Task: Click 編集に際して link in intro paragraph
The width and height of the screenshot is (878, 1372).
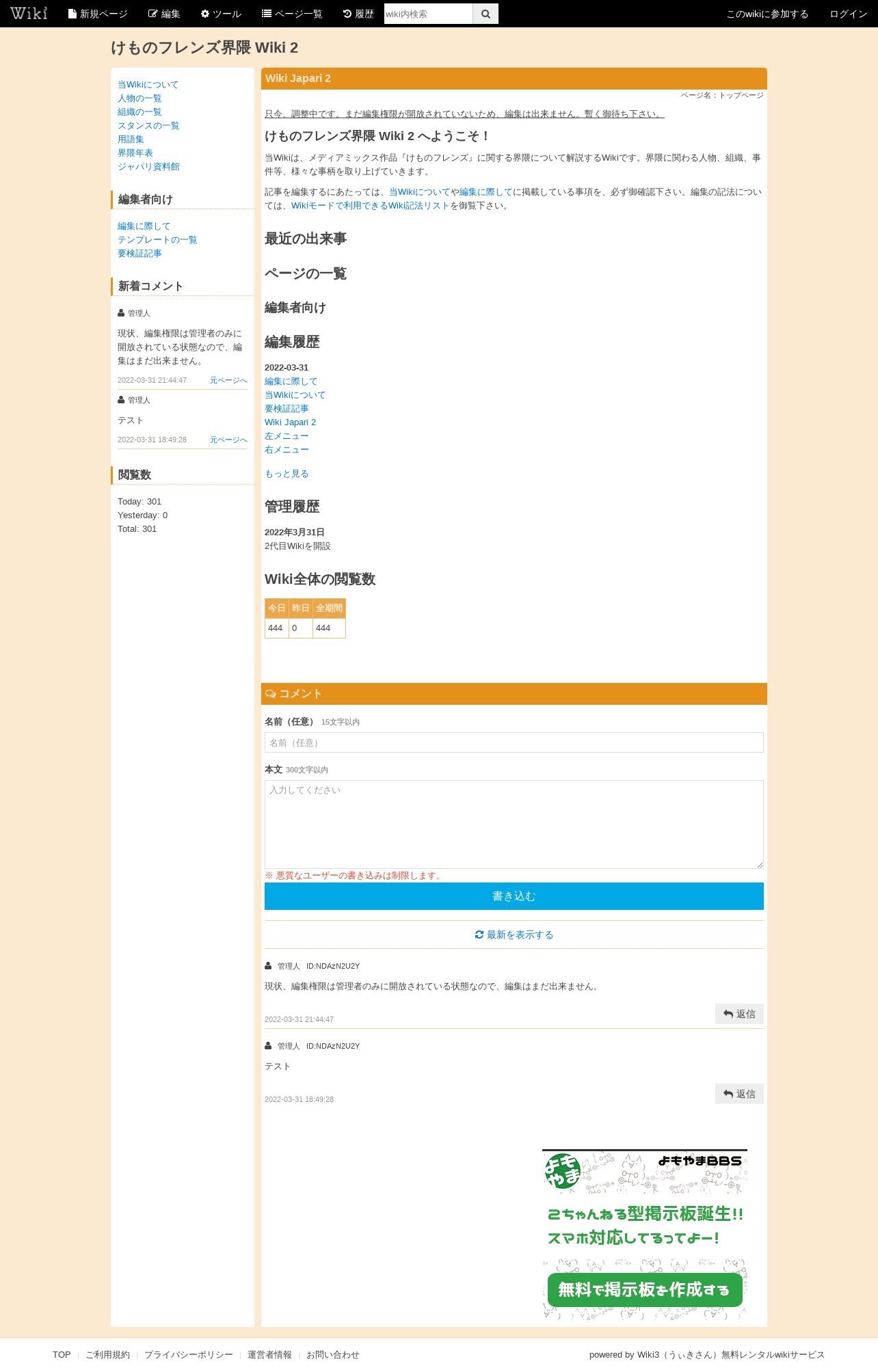Action: coord(486,192)
